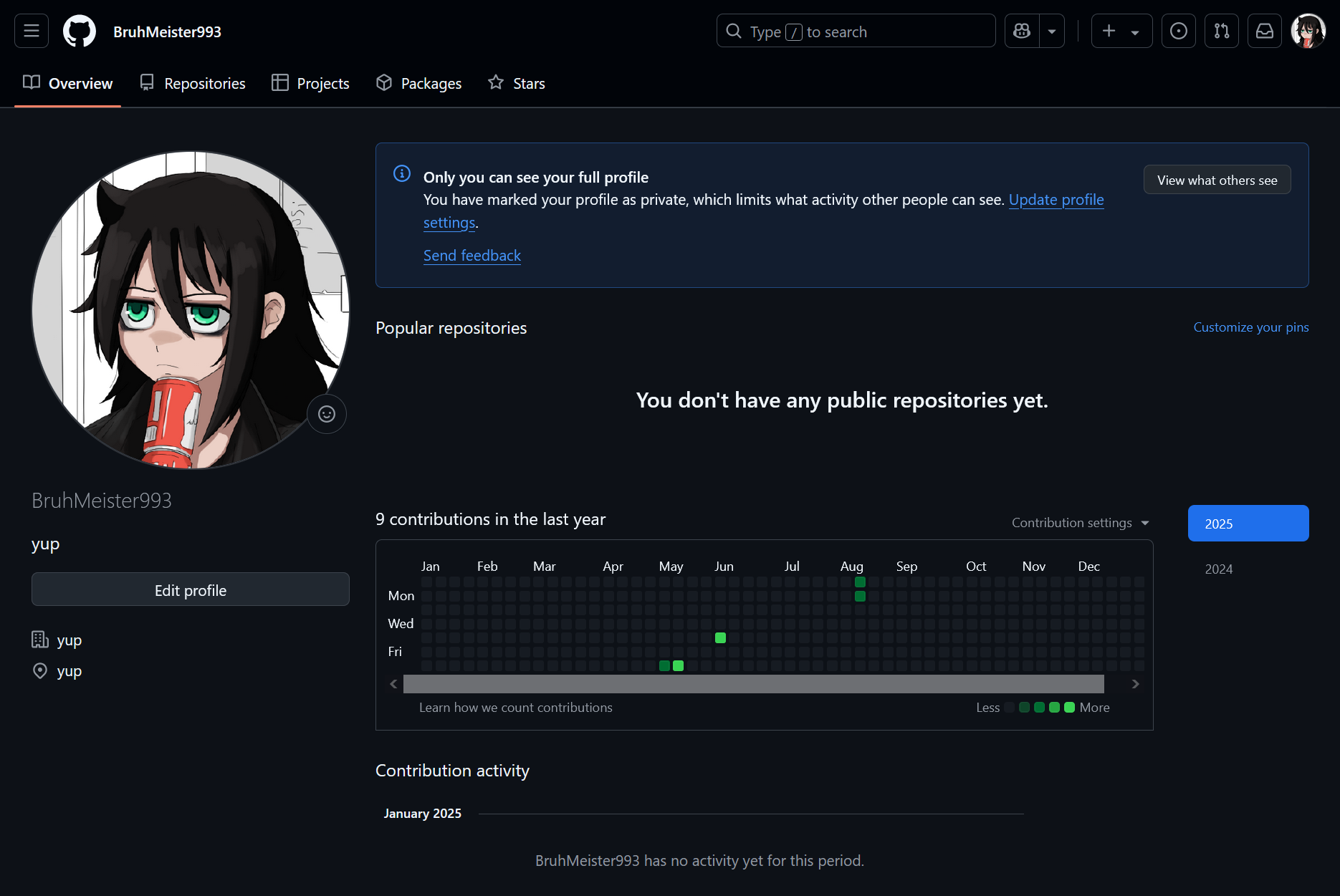Click the large profile avatar picture

191,310
